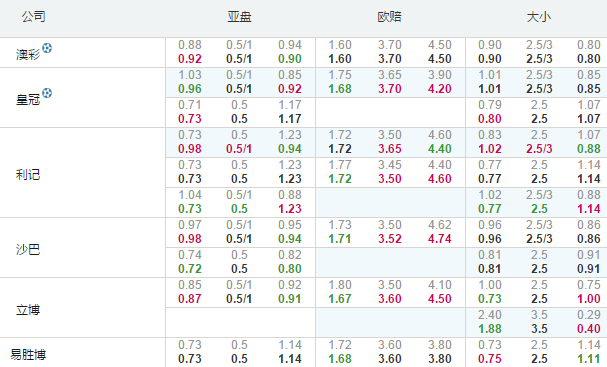
Task: Select the green 0.96 in 皇冠 row
Action: 190,89
